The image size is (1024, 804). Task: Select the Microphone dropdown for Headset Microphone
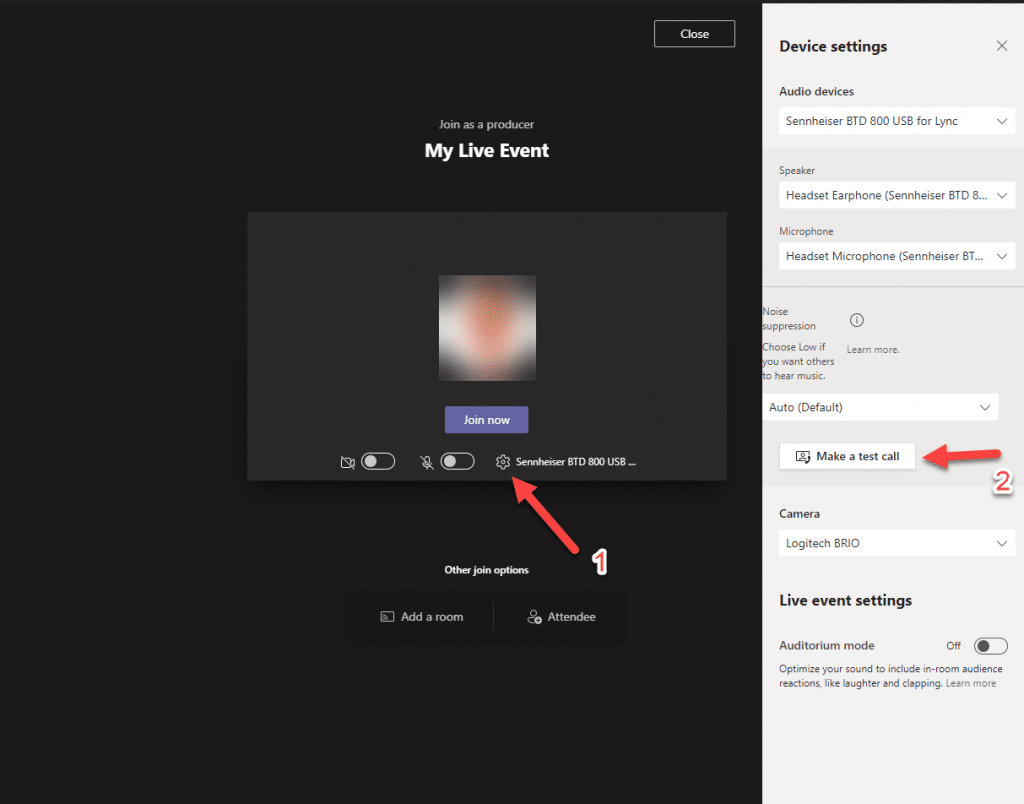(x=896, y=256)
